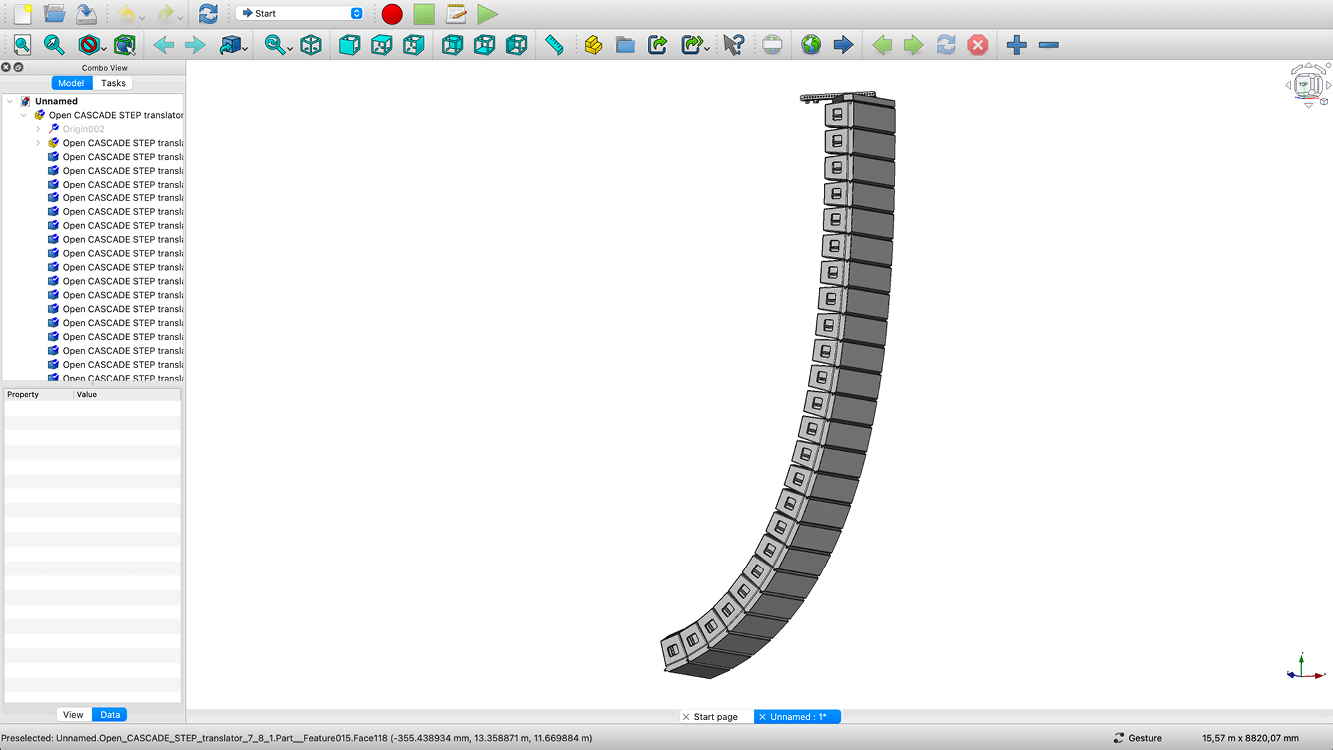
Task: Expand the Origin002 tree item
Action: pos(38,129)
